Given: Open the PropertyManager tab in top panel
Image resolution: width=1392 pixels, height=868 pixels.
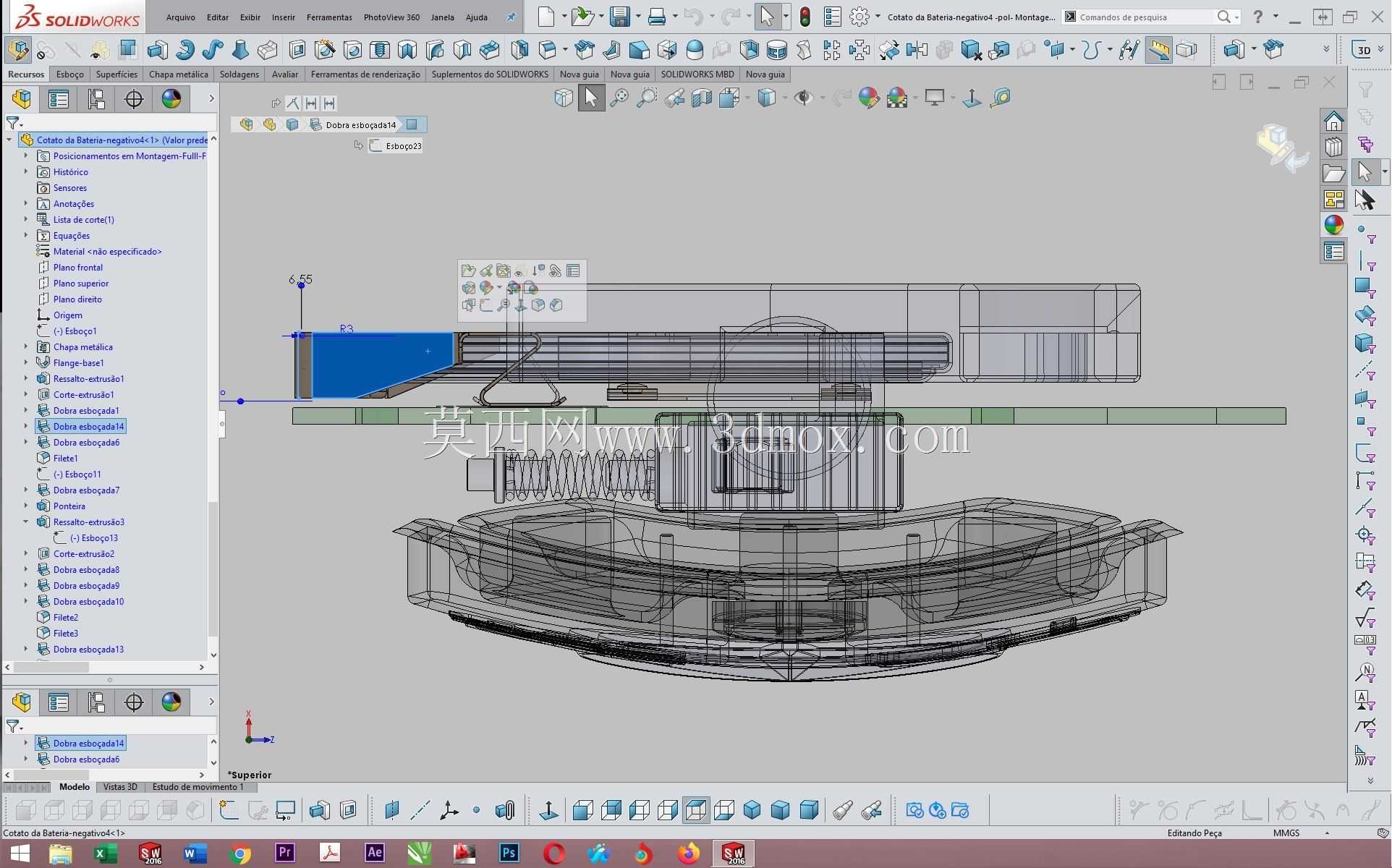Looking at the screenshot, I should 59,99.
